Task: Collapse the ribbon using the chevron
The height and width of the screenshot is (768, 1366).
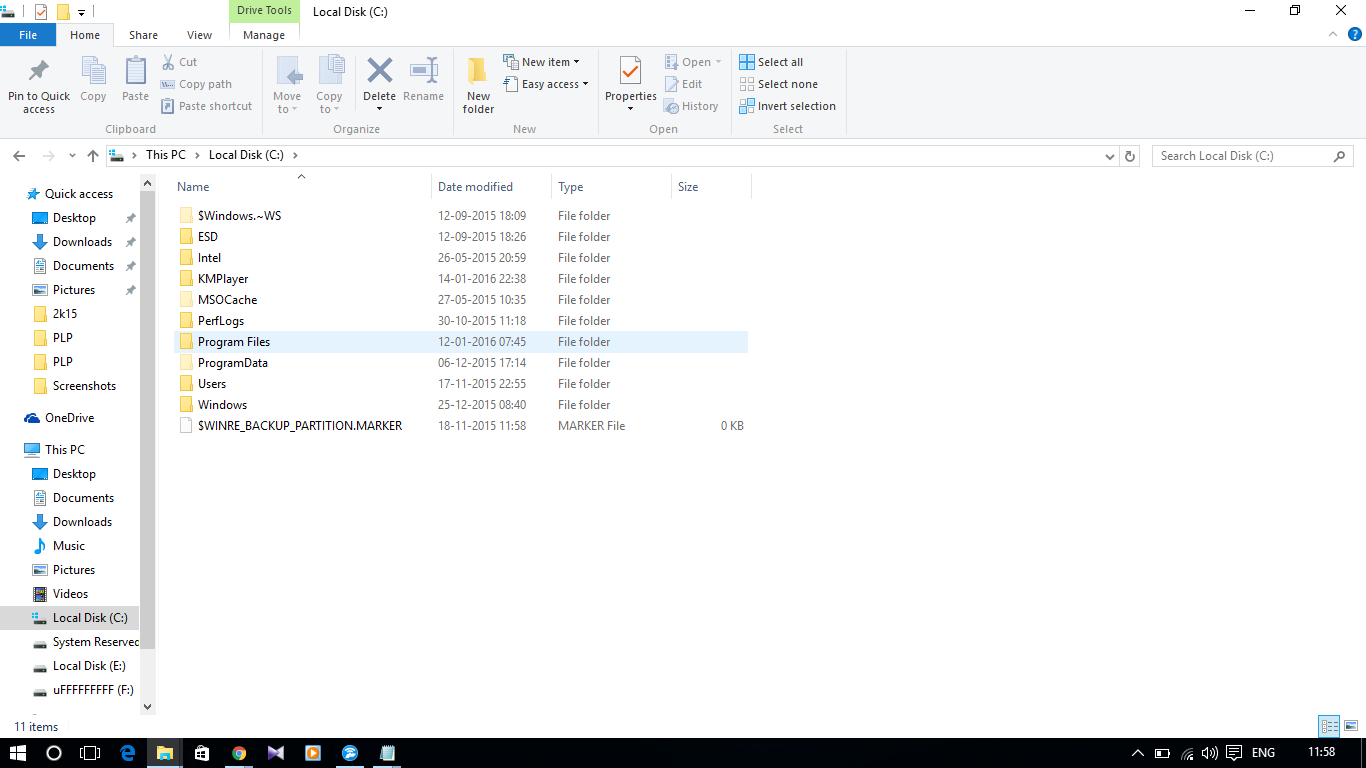Action: click(1334, 34)
